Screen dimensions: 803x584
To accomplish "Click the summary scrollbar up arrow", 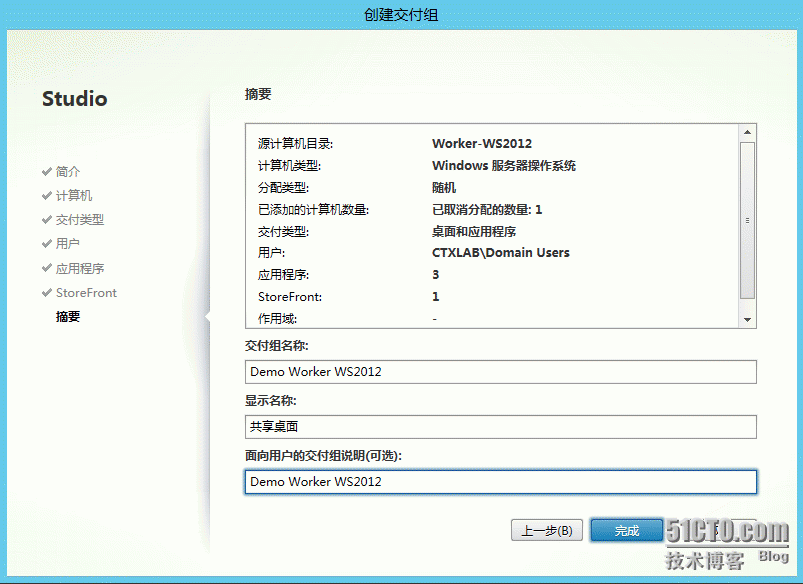I will point(747,132).
